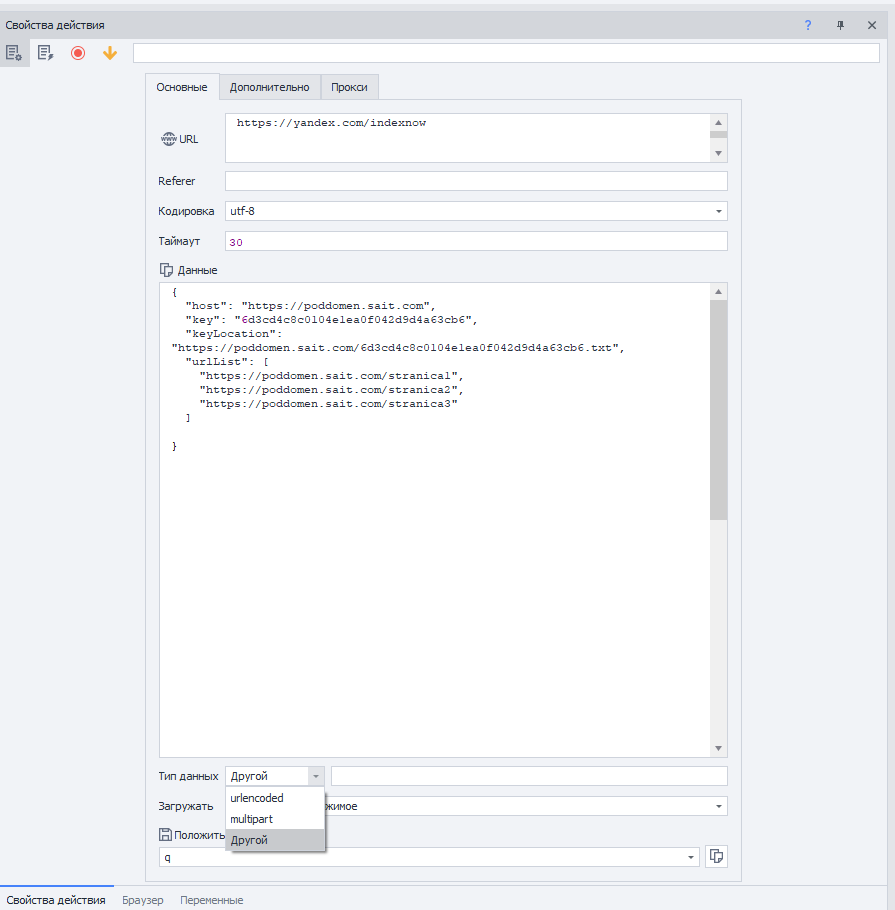Open the Переменные bottom tab

click(211, 900)
